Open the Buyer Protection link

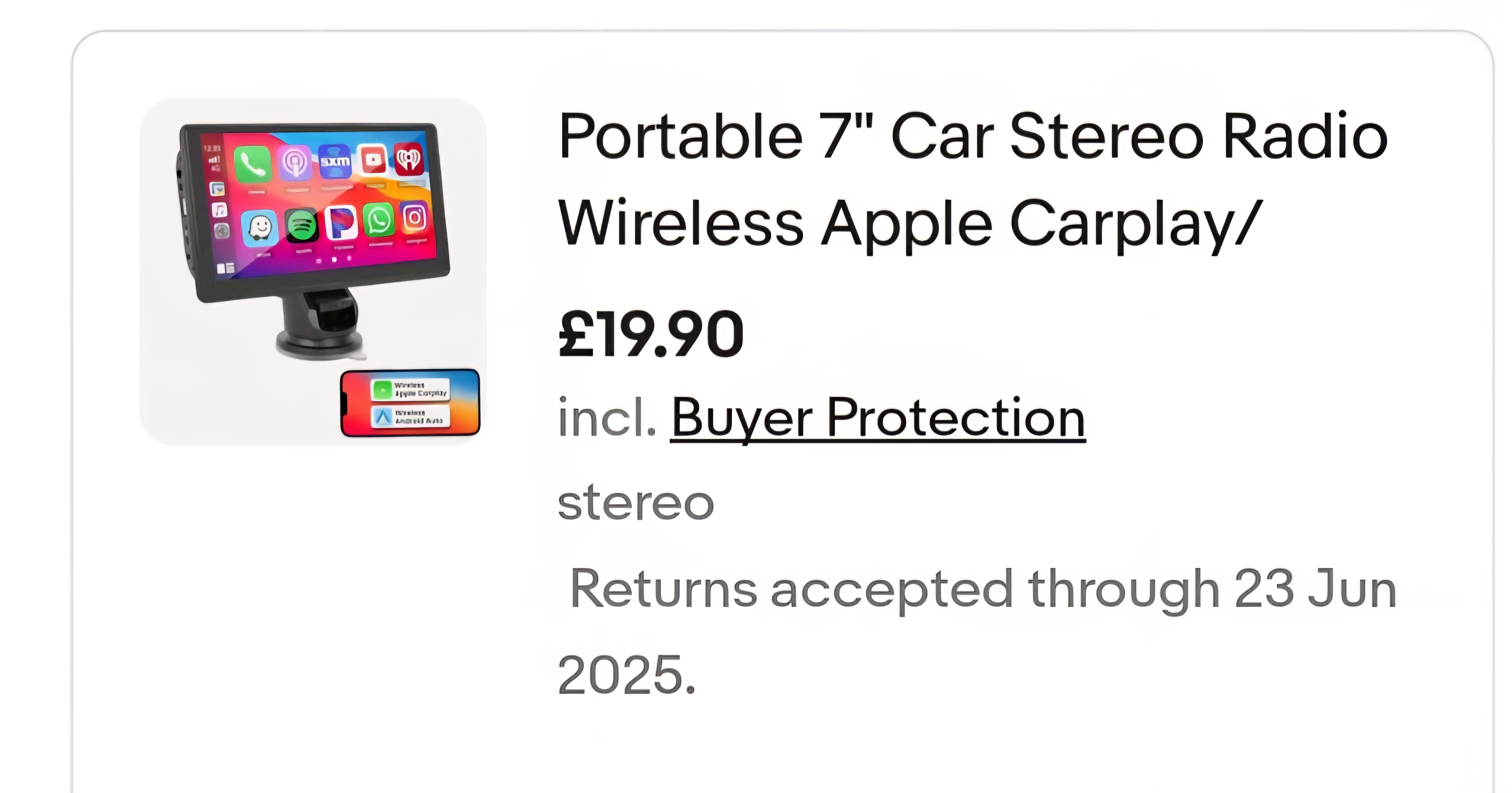[877, 418]
